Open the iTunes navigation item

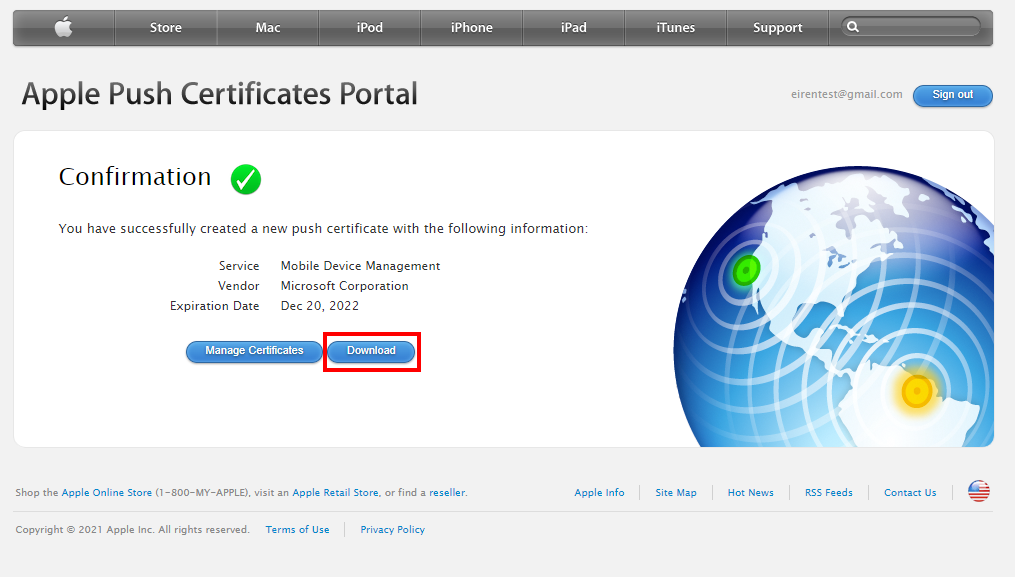coord(676,28)
